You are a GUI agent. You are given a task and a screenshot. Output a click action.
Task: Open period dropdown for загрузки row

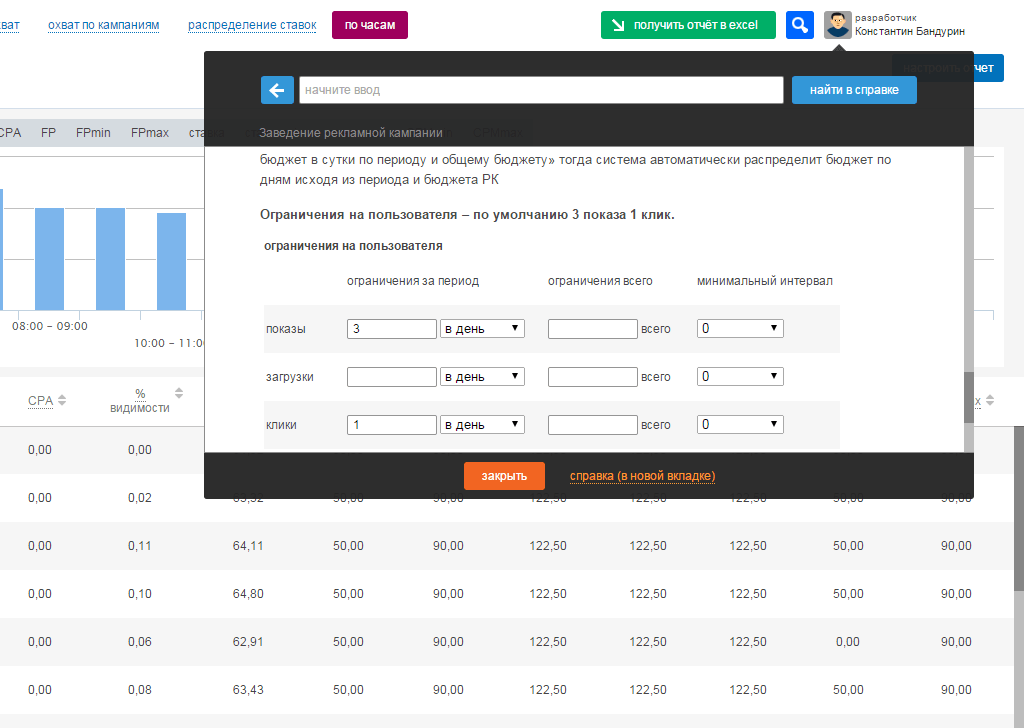coord(482,377)
